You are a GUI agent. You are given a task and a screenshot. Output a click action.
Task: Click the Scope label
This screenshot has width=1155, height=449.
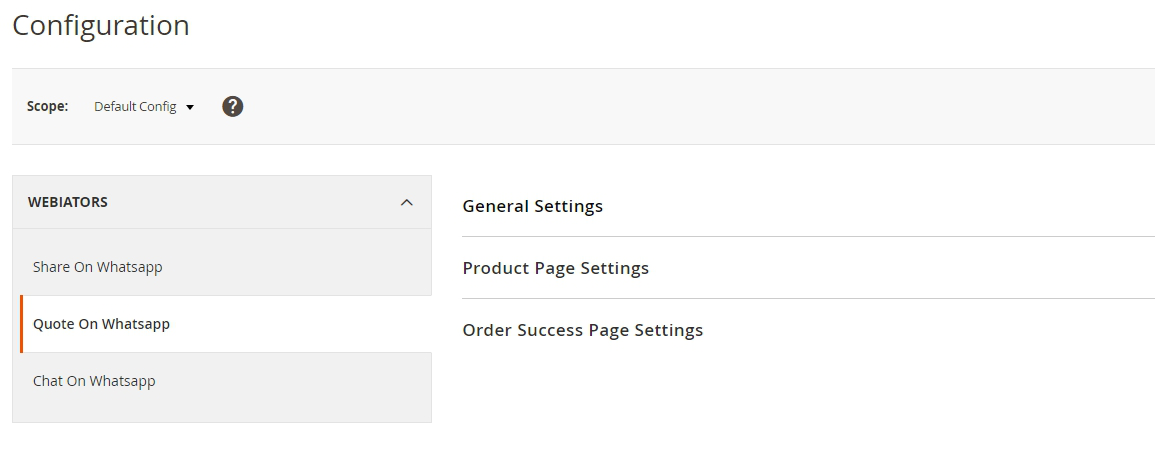pos(47,106)
